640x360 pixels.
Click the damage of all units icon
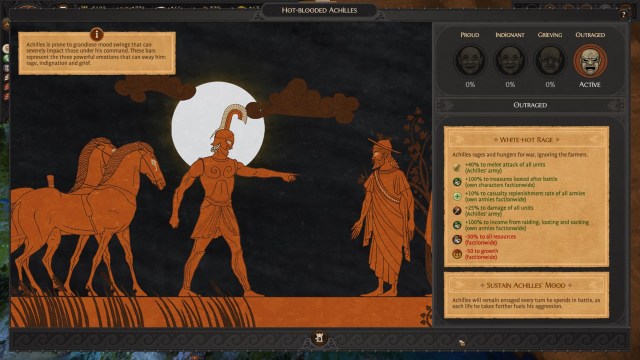(x=457, y=211)
